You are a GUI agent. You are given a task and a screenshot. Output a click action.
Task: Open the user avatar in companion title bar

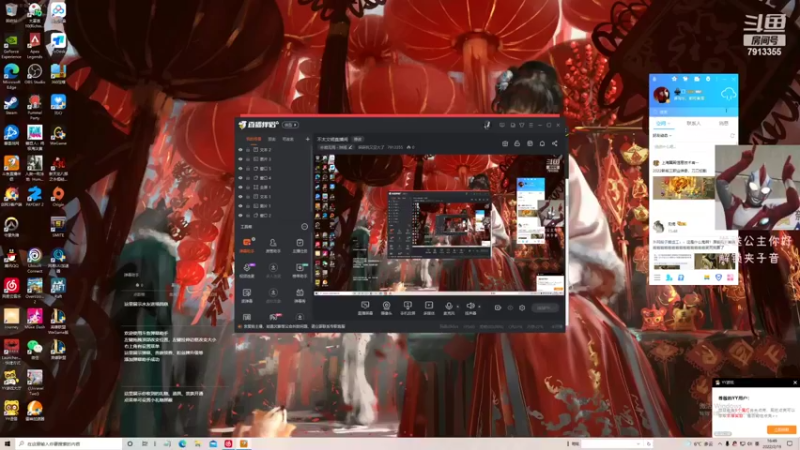(x=487, y=125)
